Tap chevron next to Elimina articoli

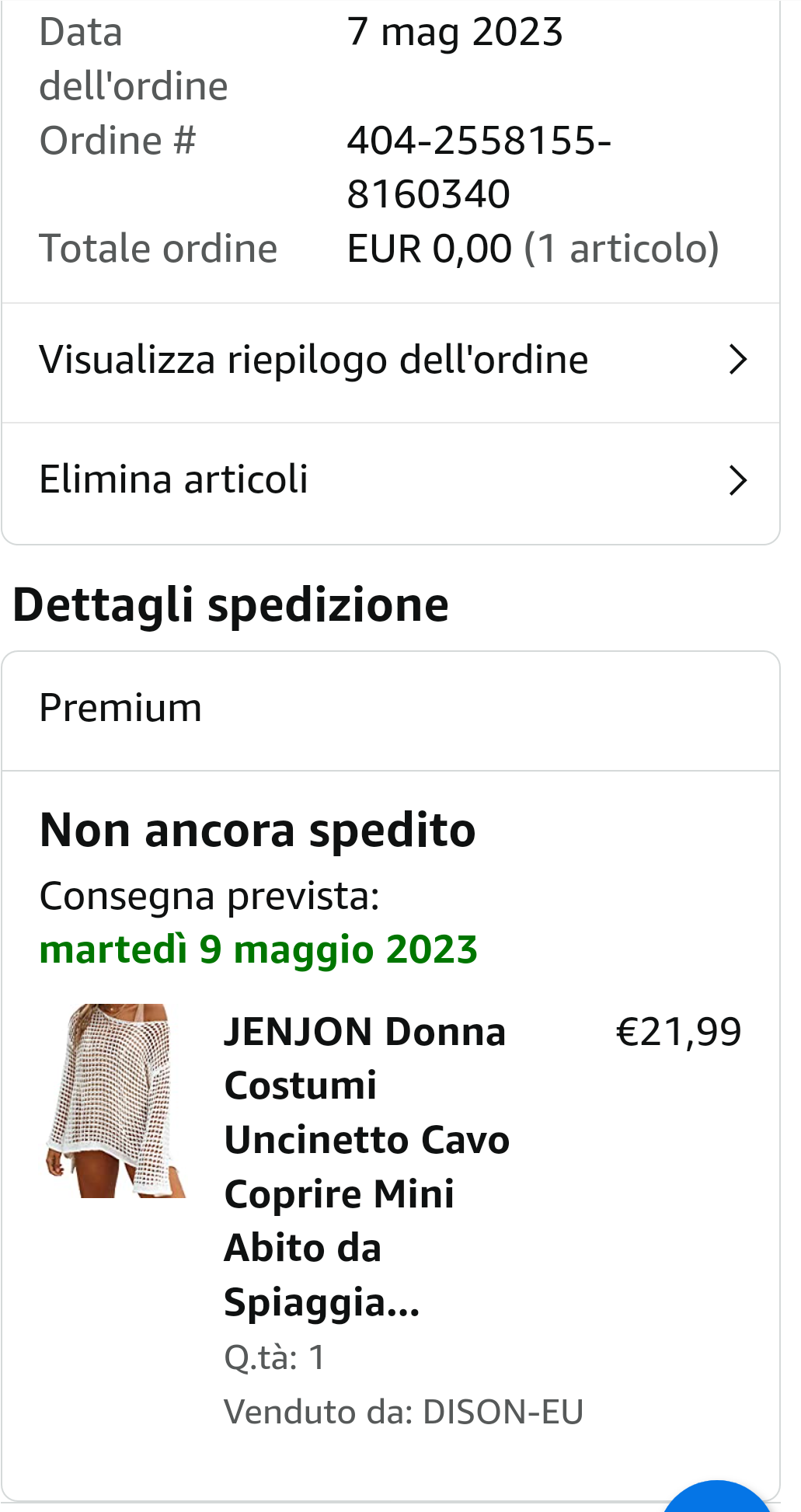tap(737, 481)
